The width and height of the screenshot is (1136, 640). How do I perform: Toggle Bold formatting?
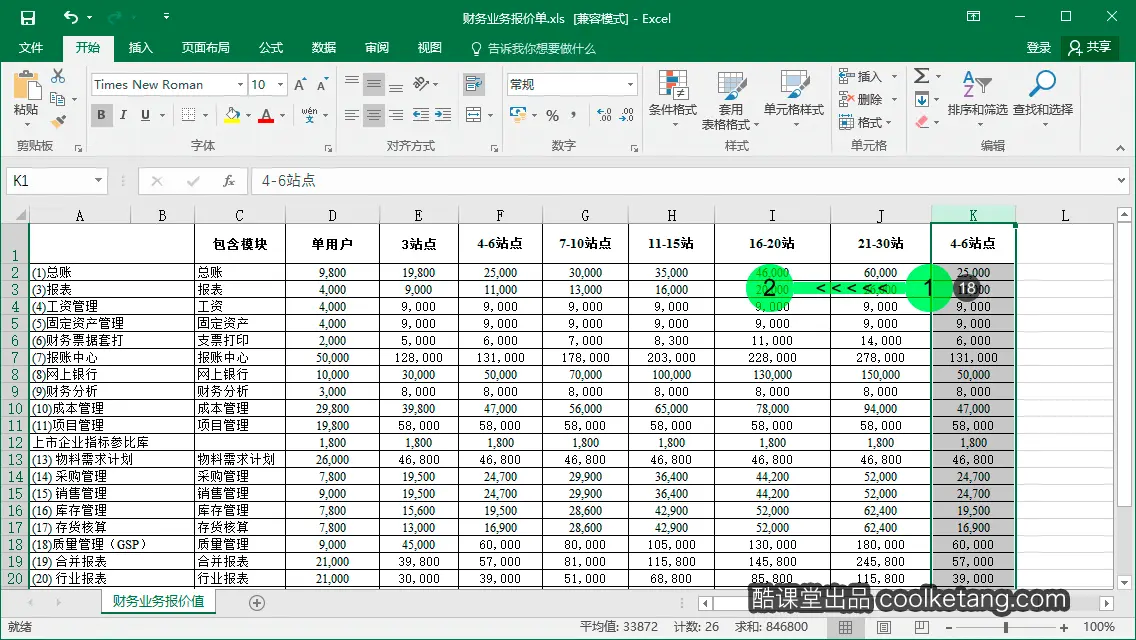pyautogui.click(x=101, y=115)
